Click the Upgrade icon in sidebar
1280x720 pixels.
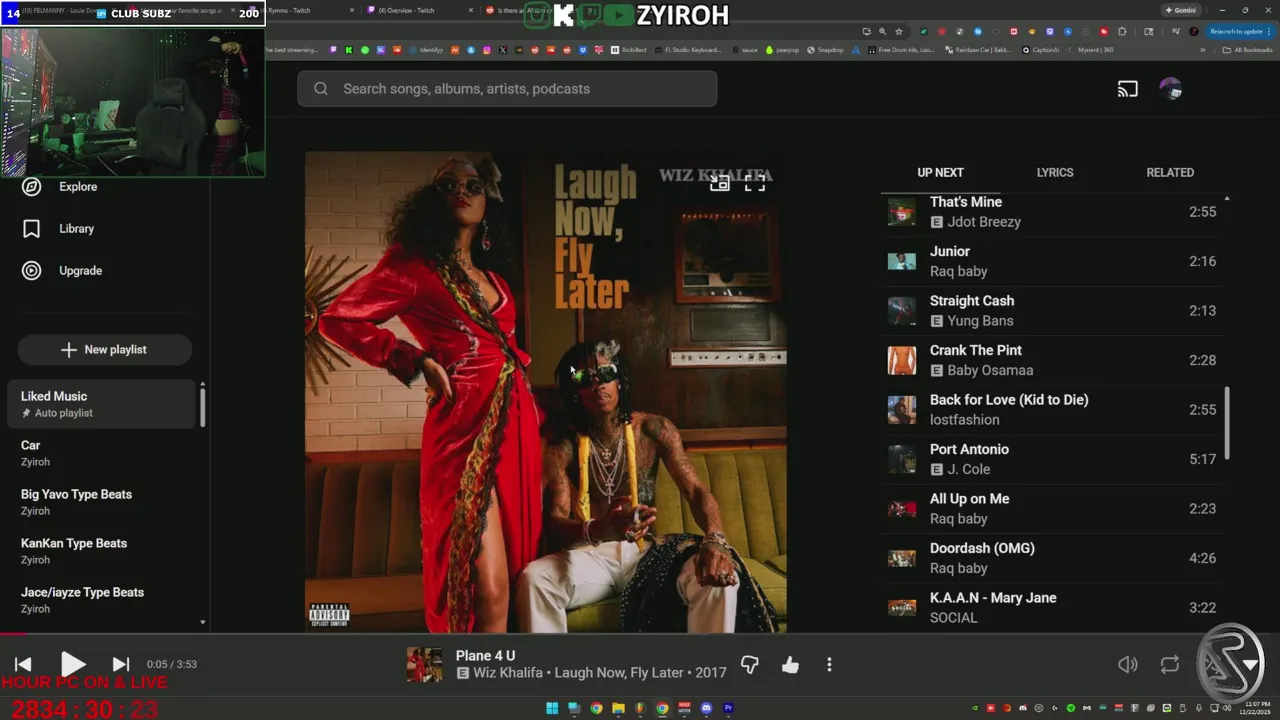pyautogui.click(x=32, y=271)
